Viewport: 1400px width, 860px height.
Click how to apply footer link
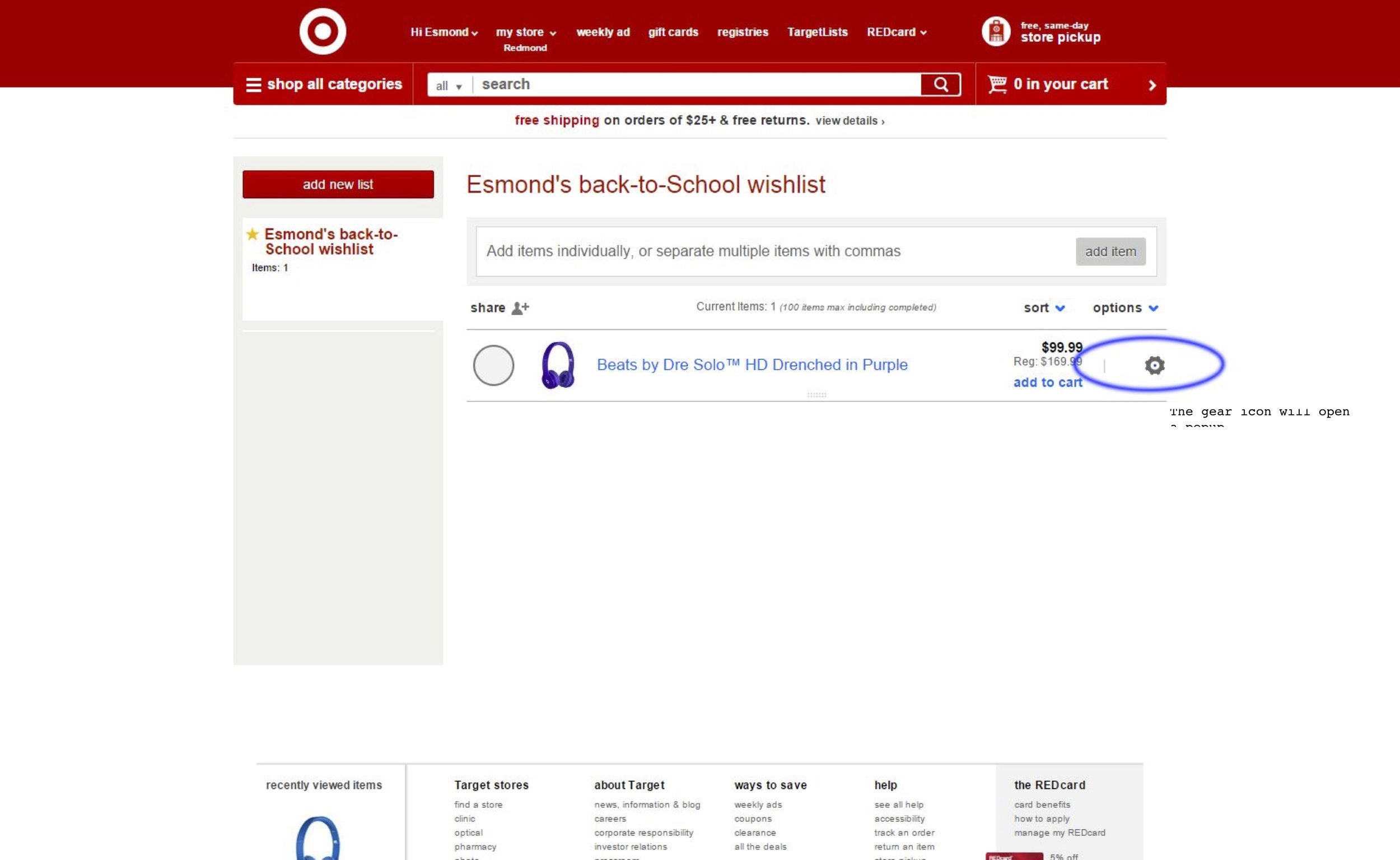tap(1041, 819)
